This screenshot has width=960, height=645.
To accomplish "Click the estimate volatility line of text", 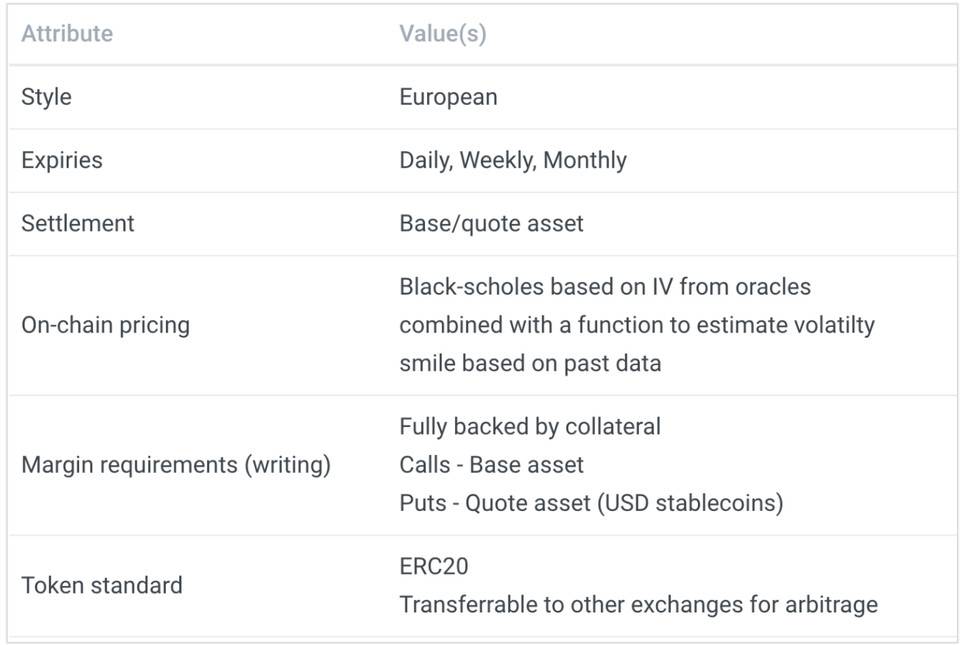I will (x=637, y=325).
